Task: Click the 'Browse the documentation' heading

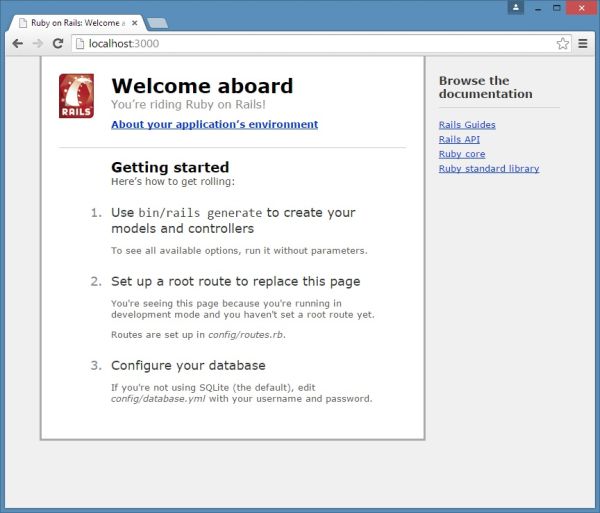Action: pos(486,87)
